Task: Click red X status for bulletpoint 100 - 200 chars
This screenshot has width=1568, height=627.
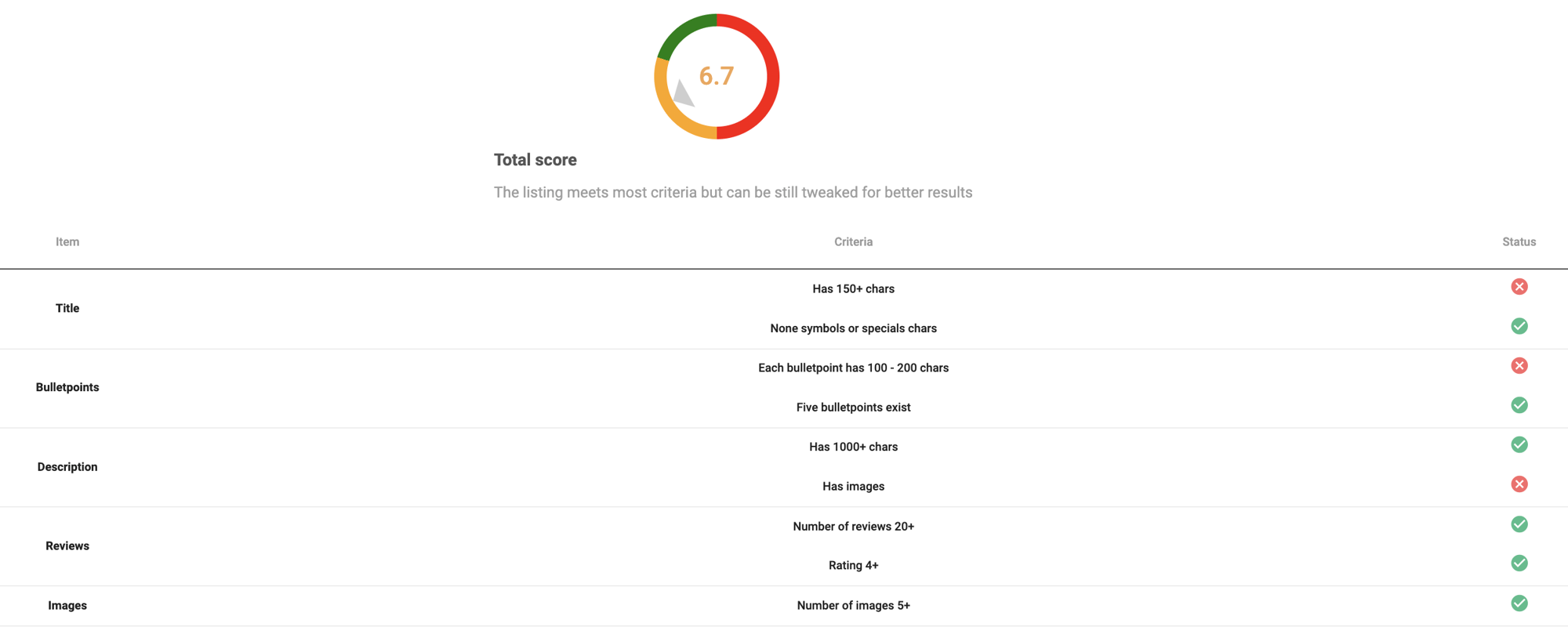Action: (x=1519, y=366)
